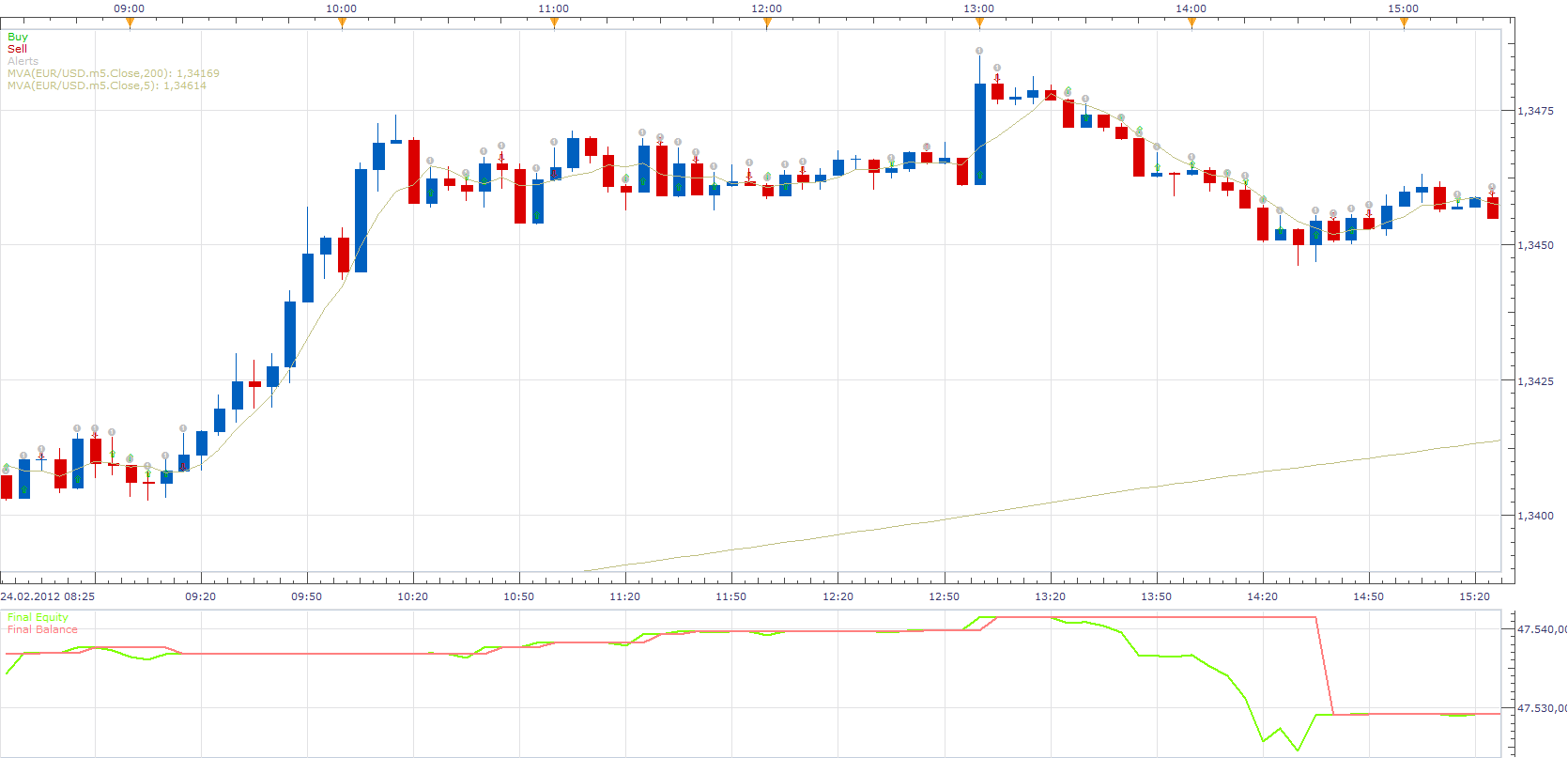Click the 15:20 bottom time label
1568x758 pixels.
(x=1474, y=596)
